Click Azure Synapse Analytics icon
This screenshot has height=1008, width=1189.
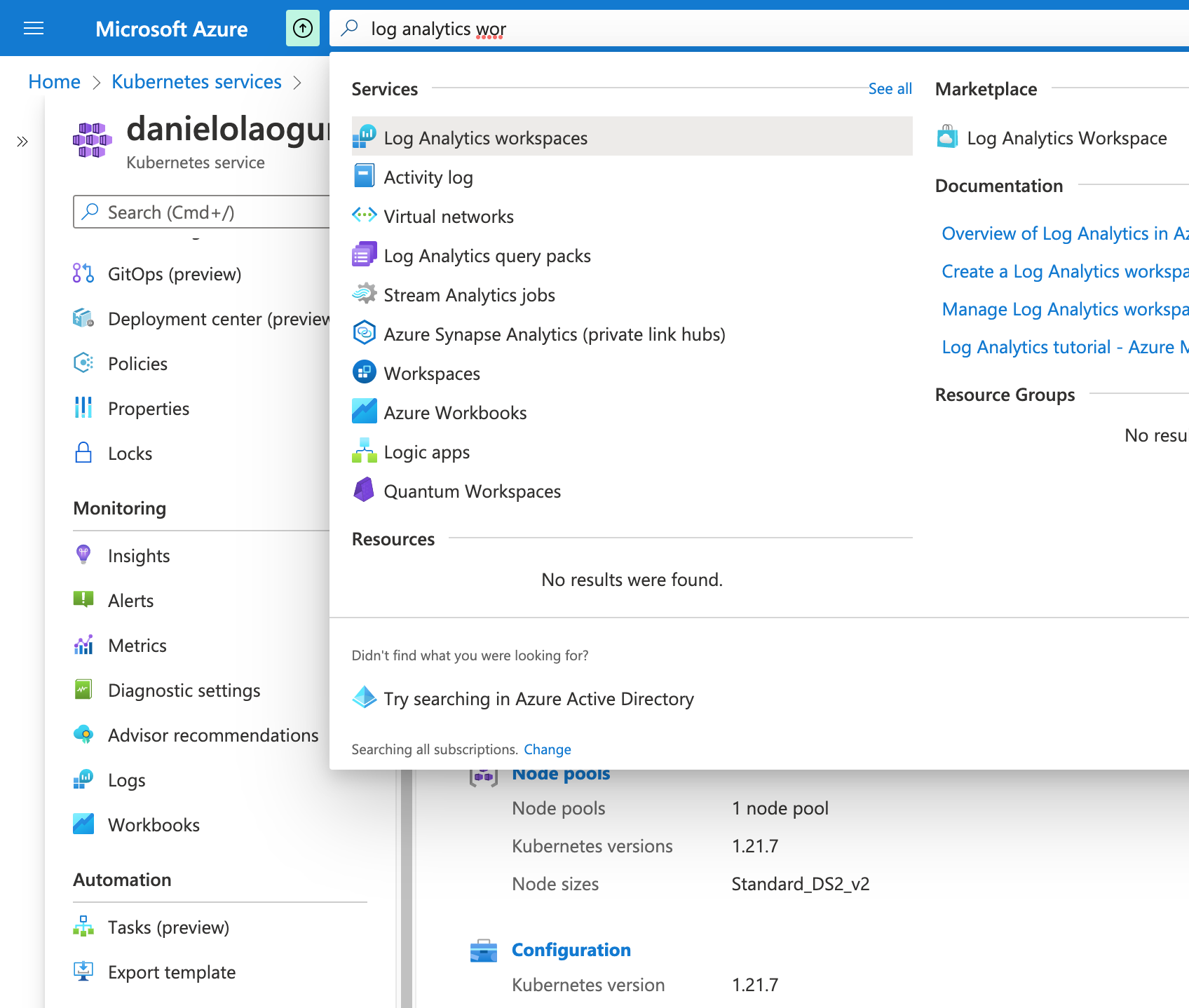[x=364, y=333]
